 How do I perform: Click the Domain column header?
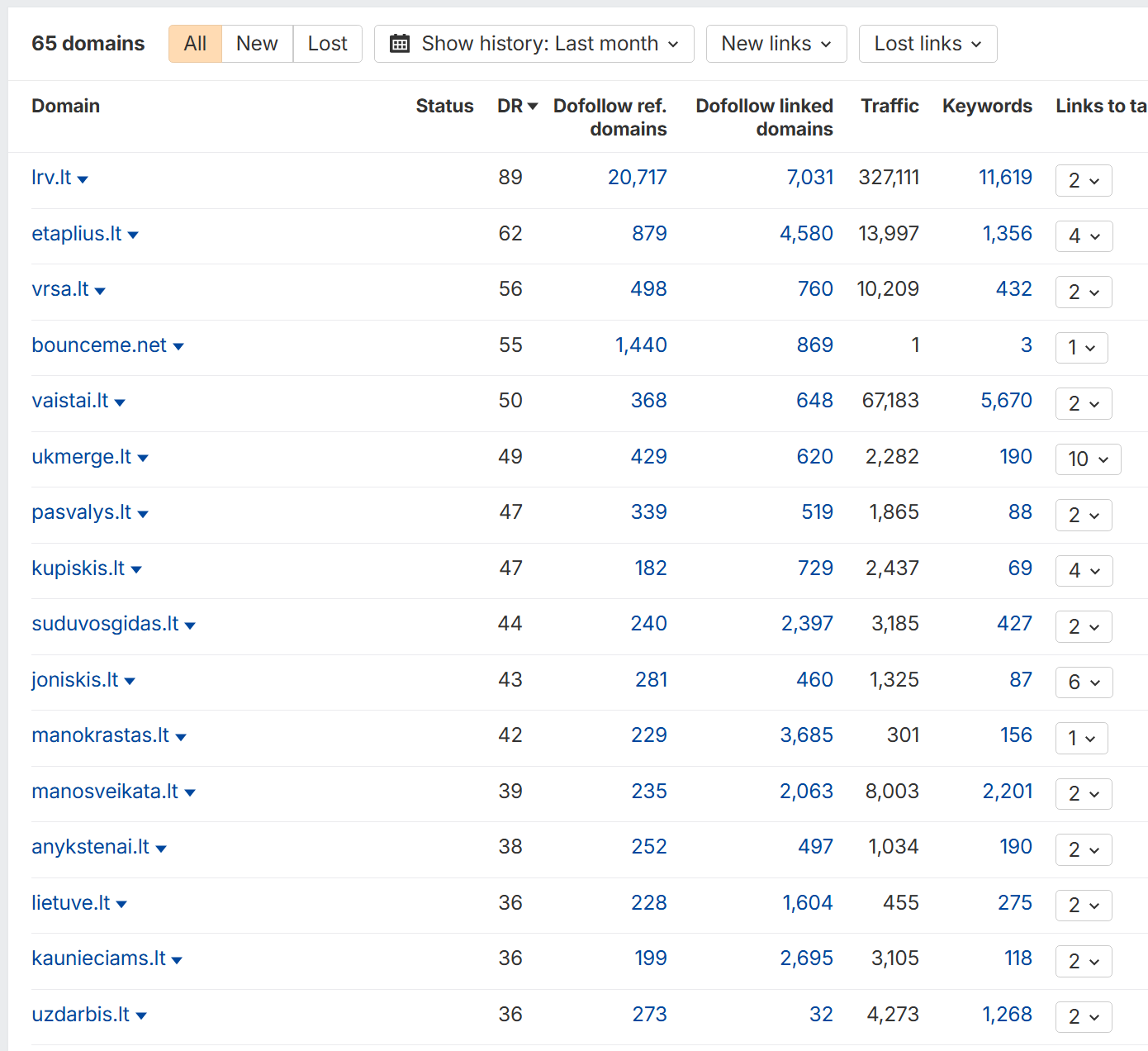click(65, 106)
